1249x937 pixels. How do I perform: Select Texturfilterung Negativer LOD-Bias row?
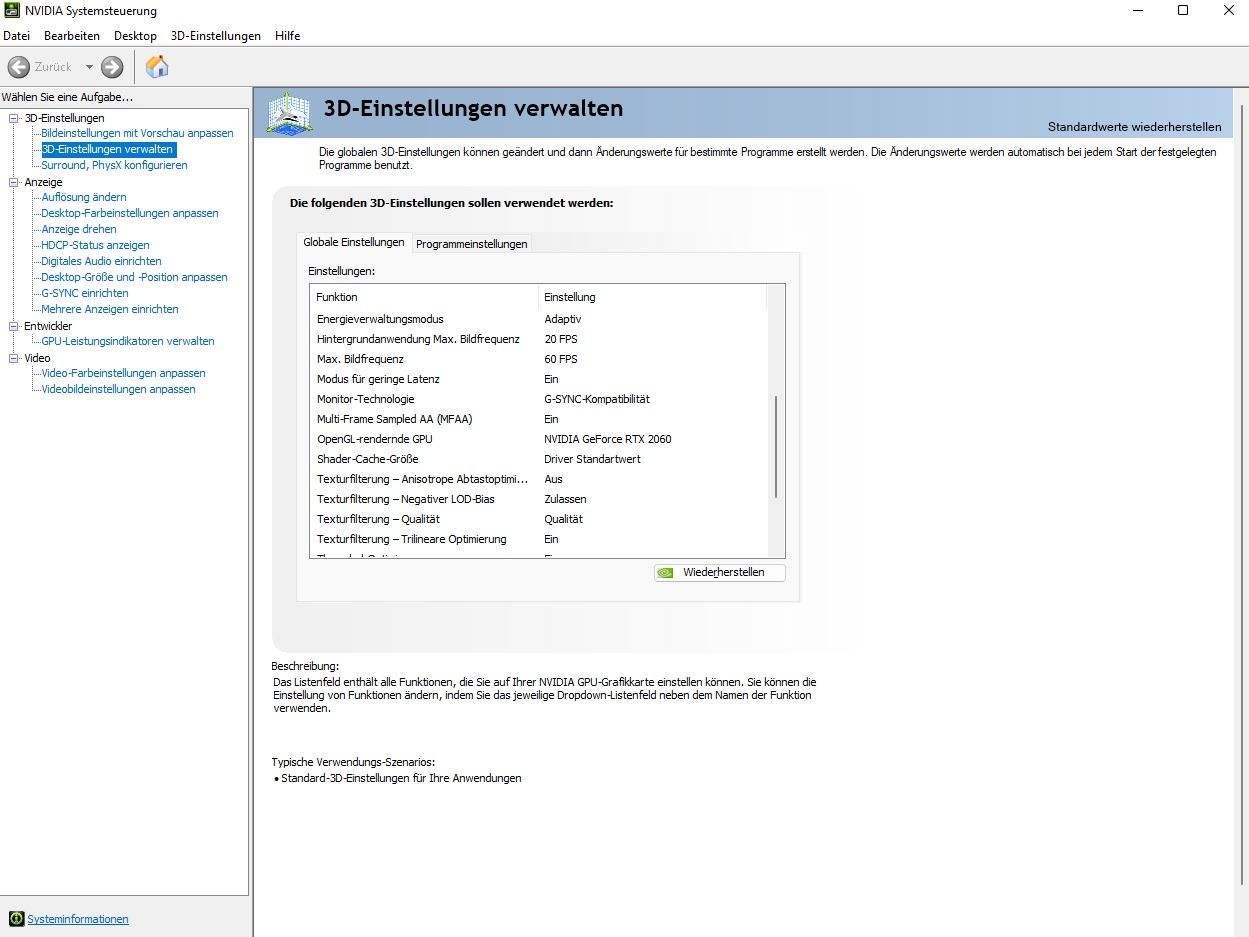[x=538, y=499]
